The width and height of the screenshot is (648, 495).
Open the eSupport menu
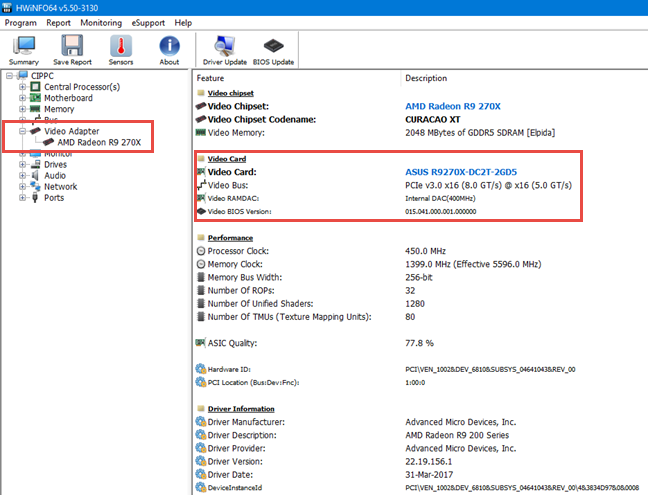click(x=148, y=23)
